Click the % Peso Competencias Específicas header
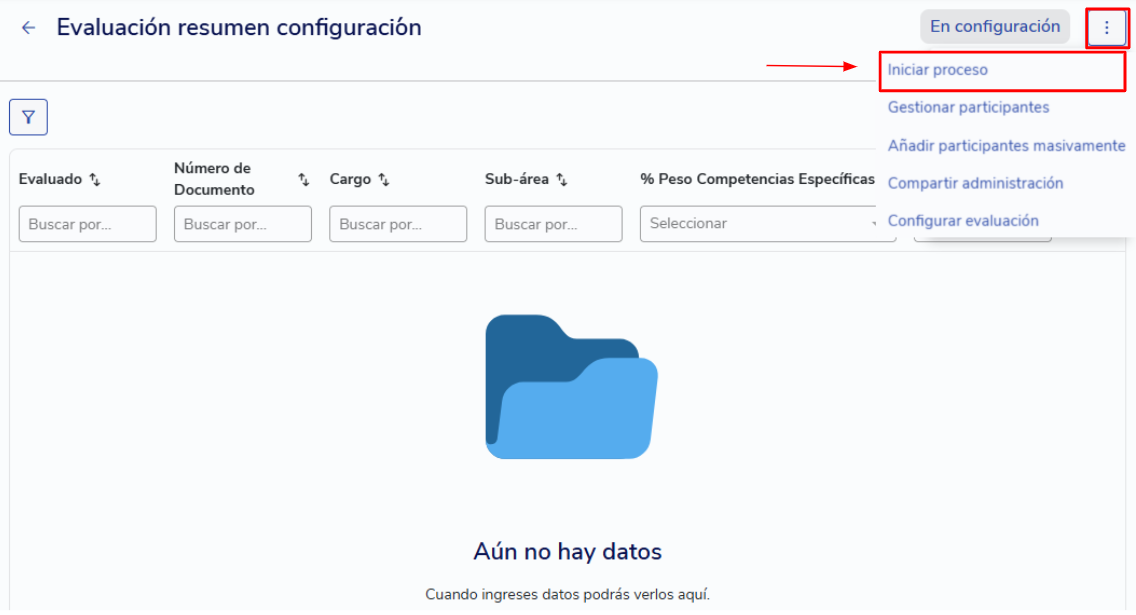1136x615 pixels. [757, 179]
